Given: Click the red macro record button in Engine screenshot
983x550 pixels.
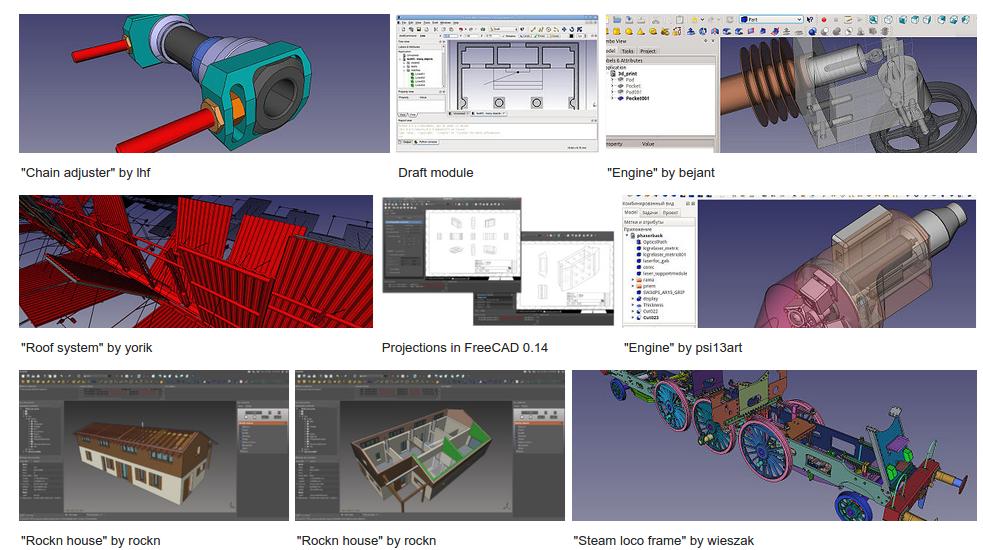Looking at the screenshot, I should click(x=823, y=20).
